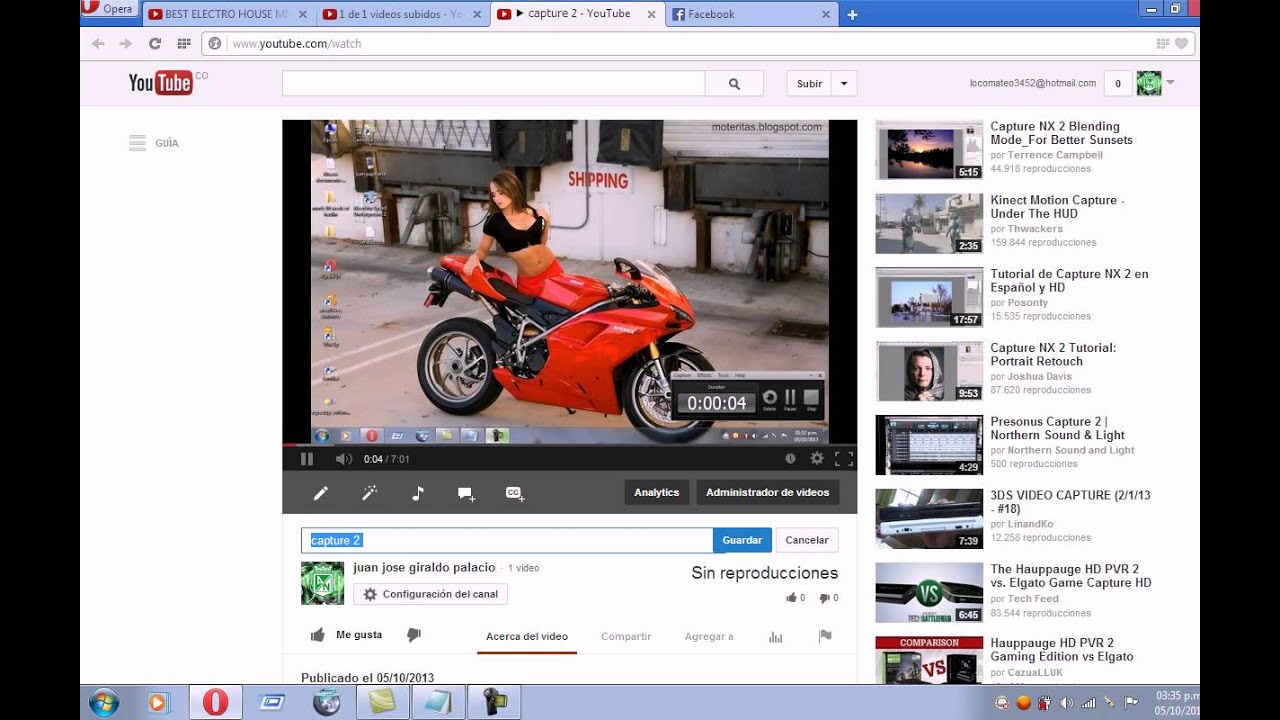Screen dimensions: 1280x720
Task: Click the Subir upload button
Action: [810, 84]
